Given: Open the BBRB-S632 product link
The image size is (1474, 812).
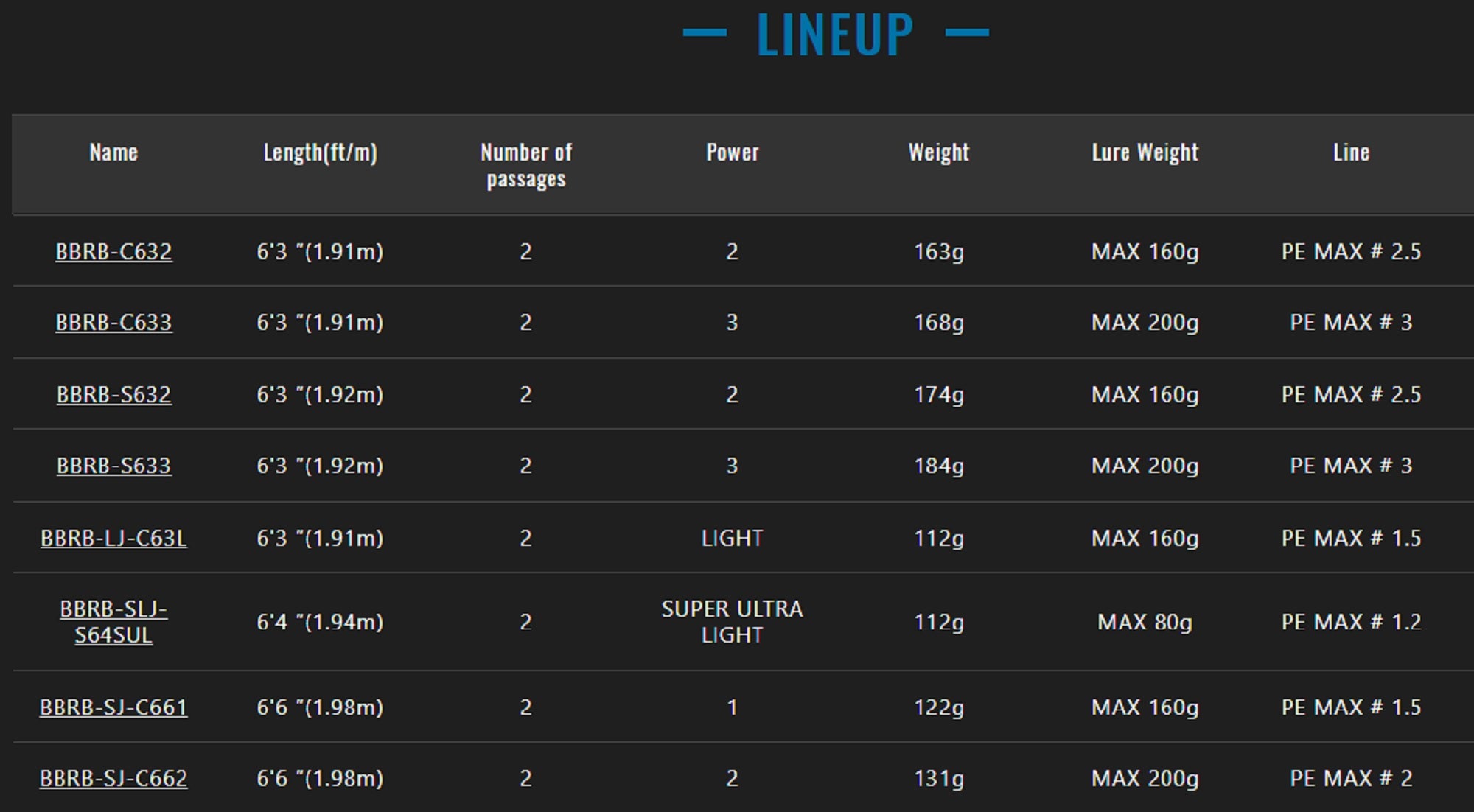Looking at the screenshot, I should [x=113, y=395].
